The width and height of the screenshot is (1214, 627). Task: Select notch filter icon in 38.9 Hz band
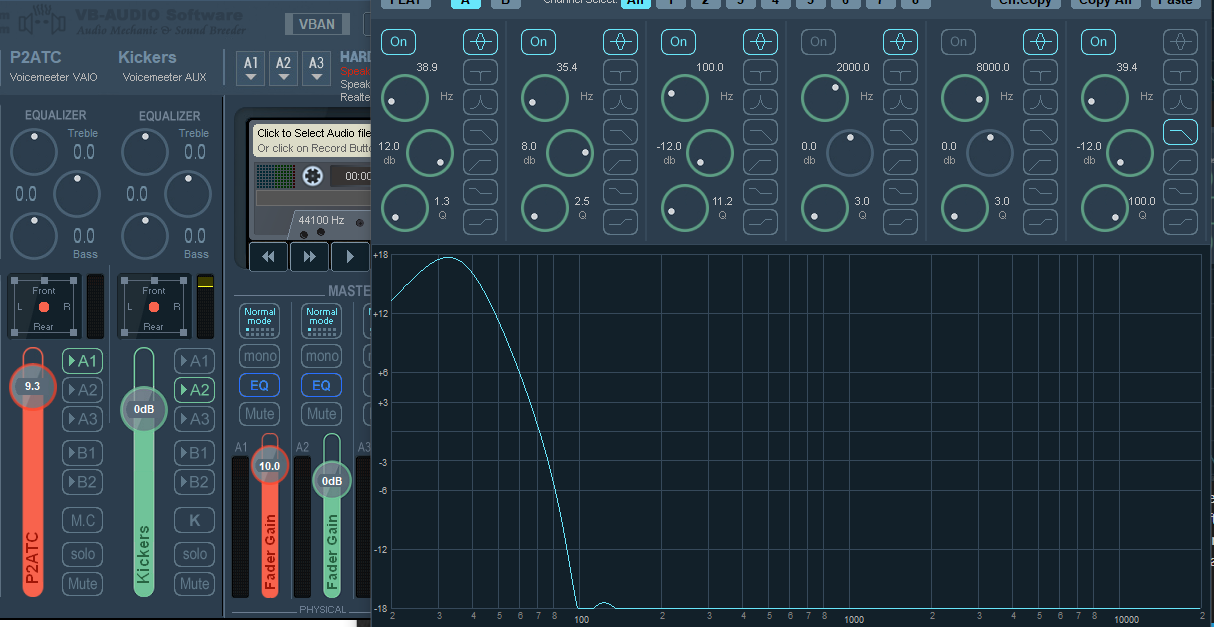(480, 72)
